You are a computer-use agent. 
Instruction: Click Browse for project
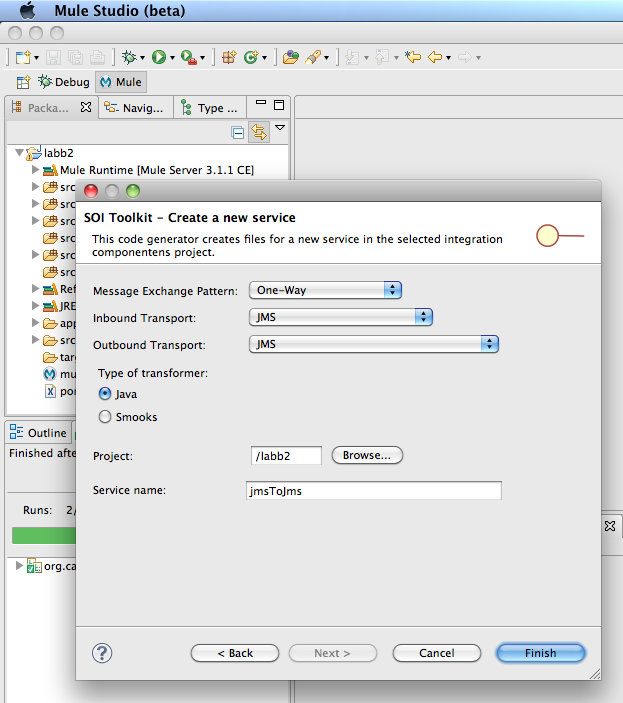(367, 455)
